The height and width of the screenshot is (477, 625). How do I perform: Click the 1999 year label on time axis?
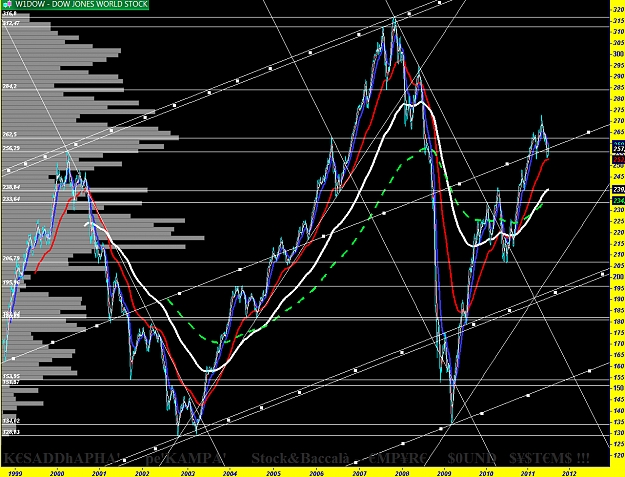[15, 473]
